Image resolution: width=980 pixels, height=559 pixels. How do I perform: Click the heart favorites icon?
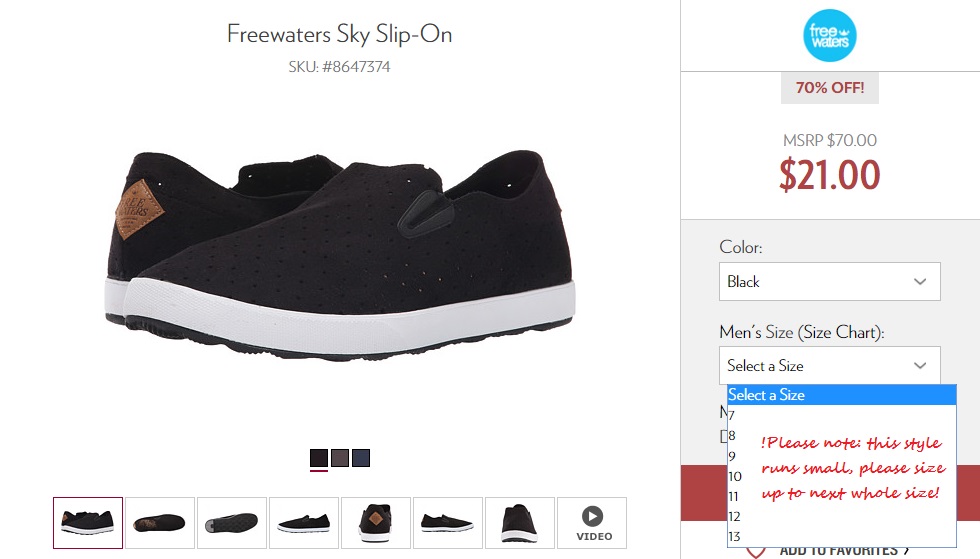coord(756,549)
